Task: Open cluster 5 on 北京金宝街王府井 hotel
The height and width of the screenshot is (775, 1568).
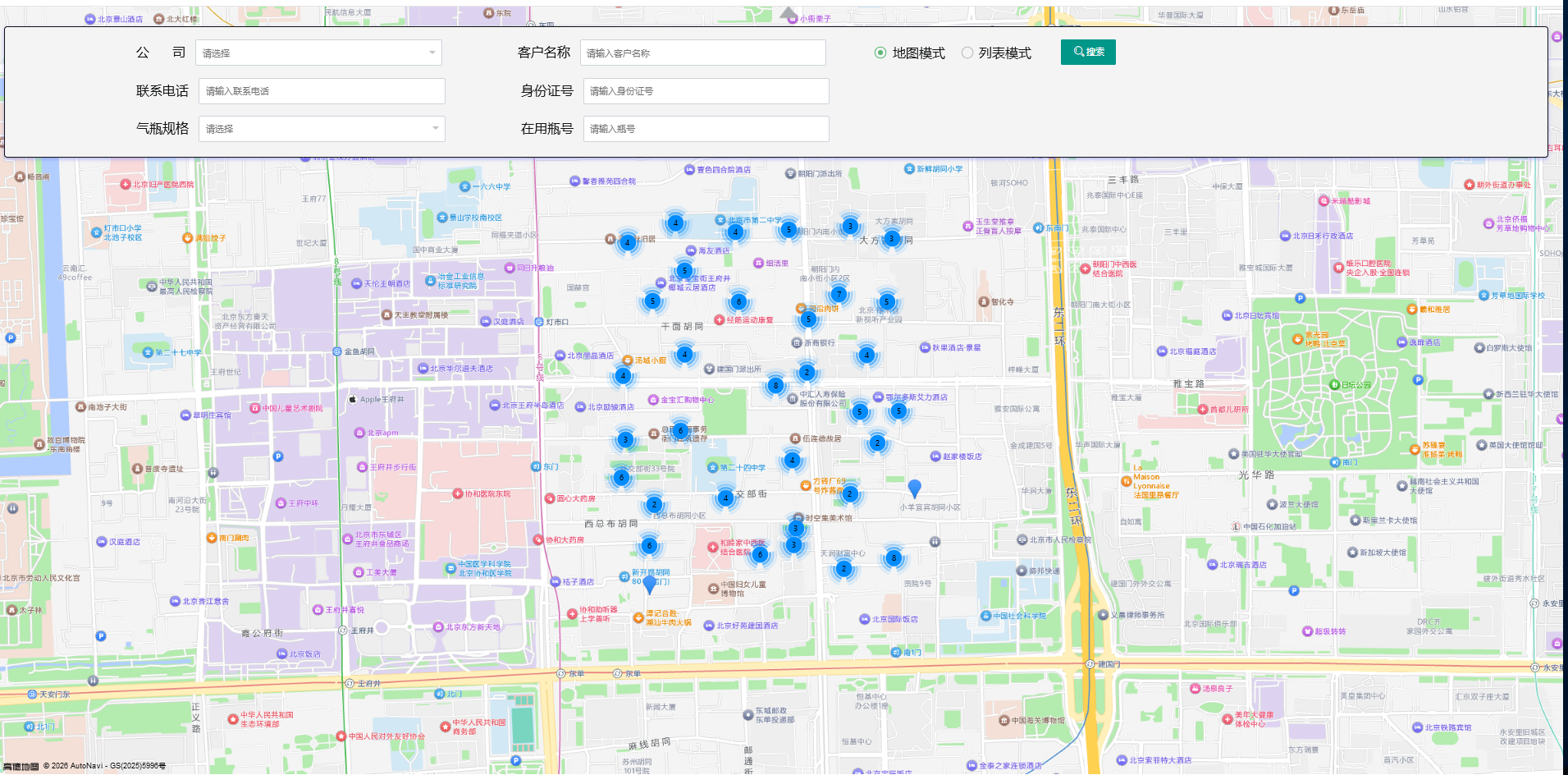Action: click(x=684, y=270)
